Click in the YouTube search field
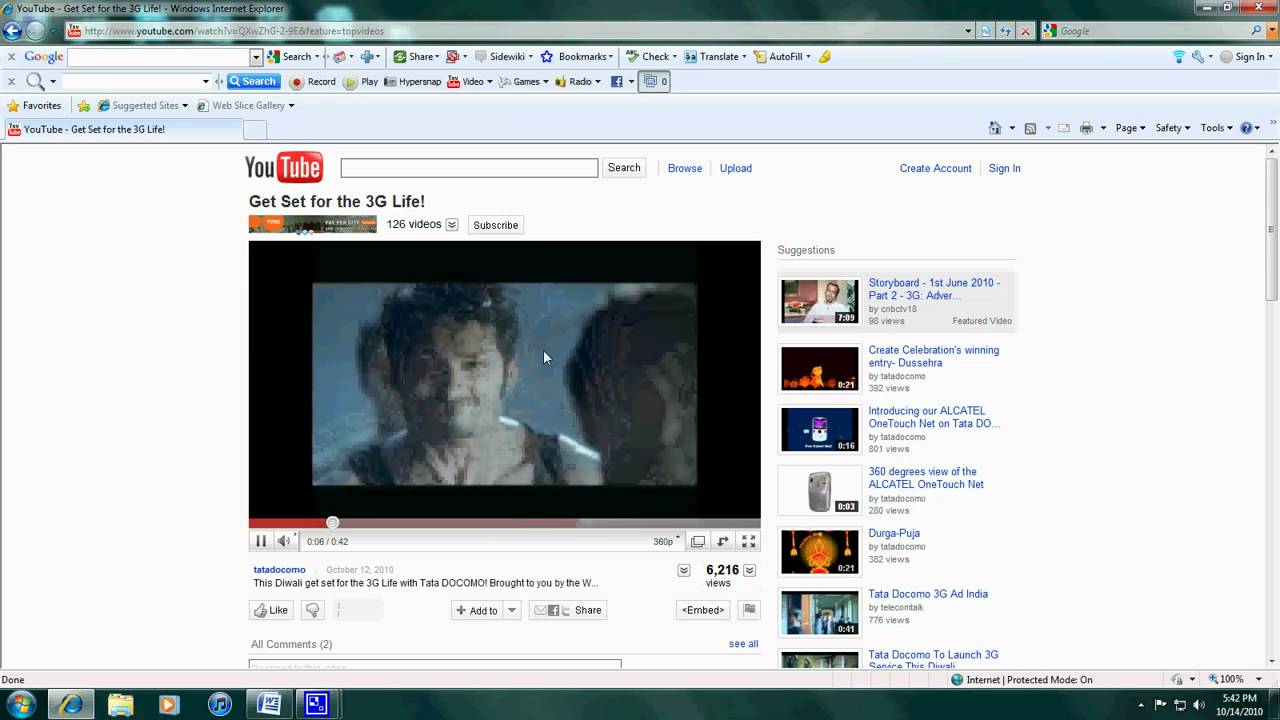Image resolution: width=1280 pixels, height=720 pixels. tap(469, 168)
